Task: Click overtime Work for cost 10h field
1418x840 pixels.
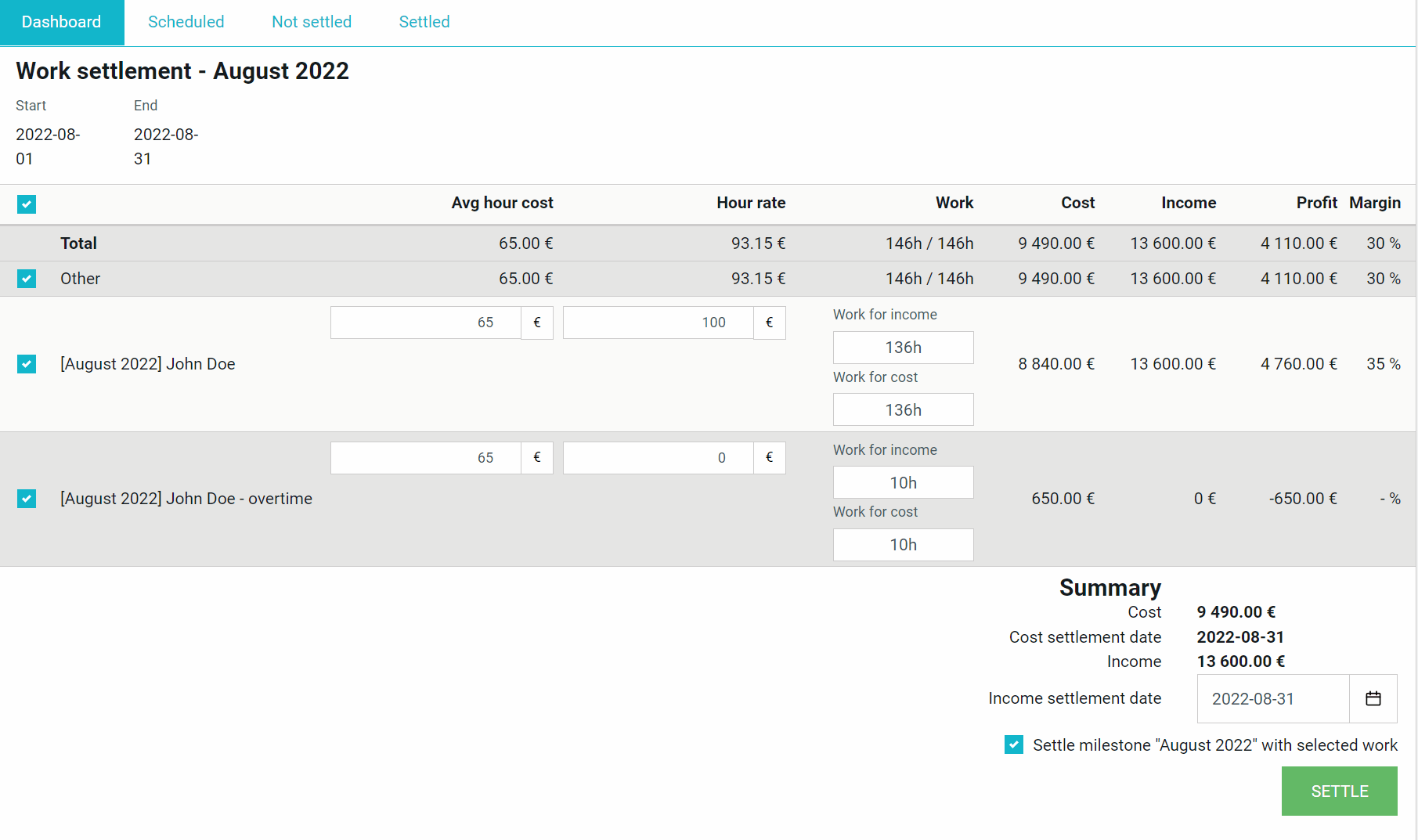Action: coord(904,545)
